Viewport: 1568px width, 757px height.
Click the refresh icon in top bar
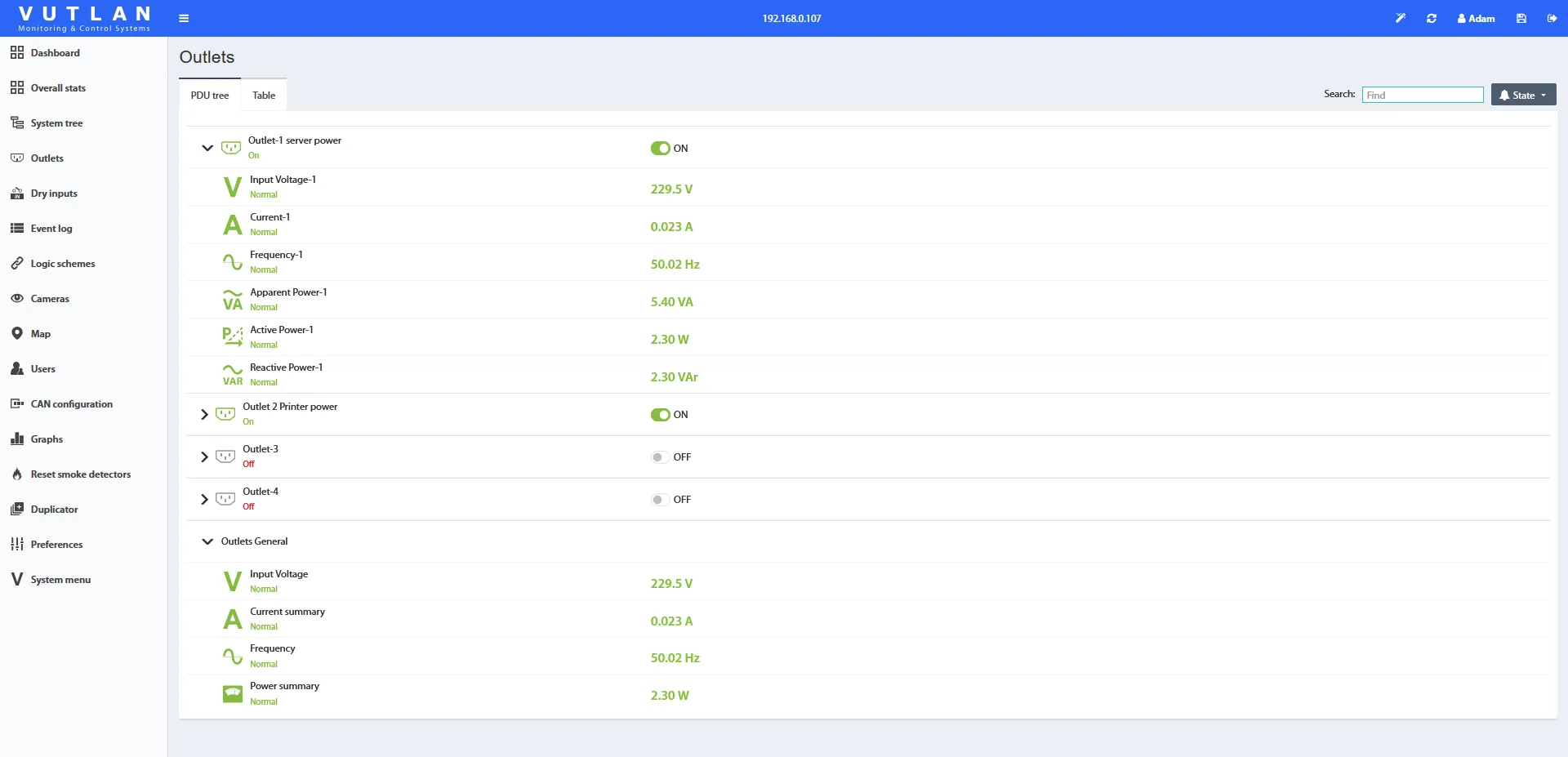coord(1432,18)
